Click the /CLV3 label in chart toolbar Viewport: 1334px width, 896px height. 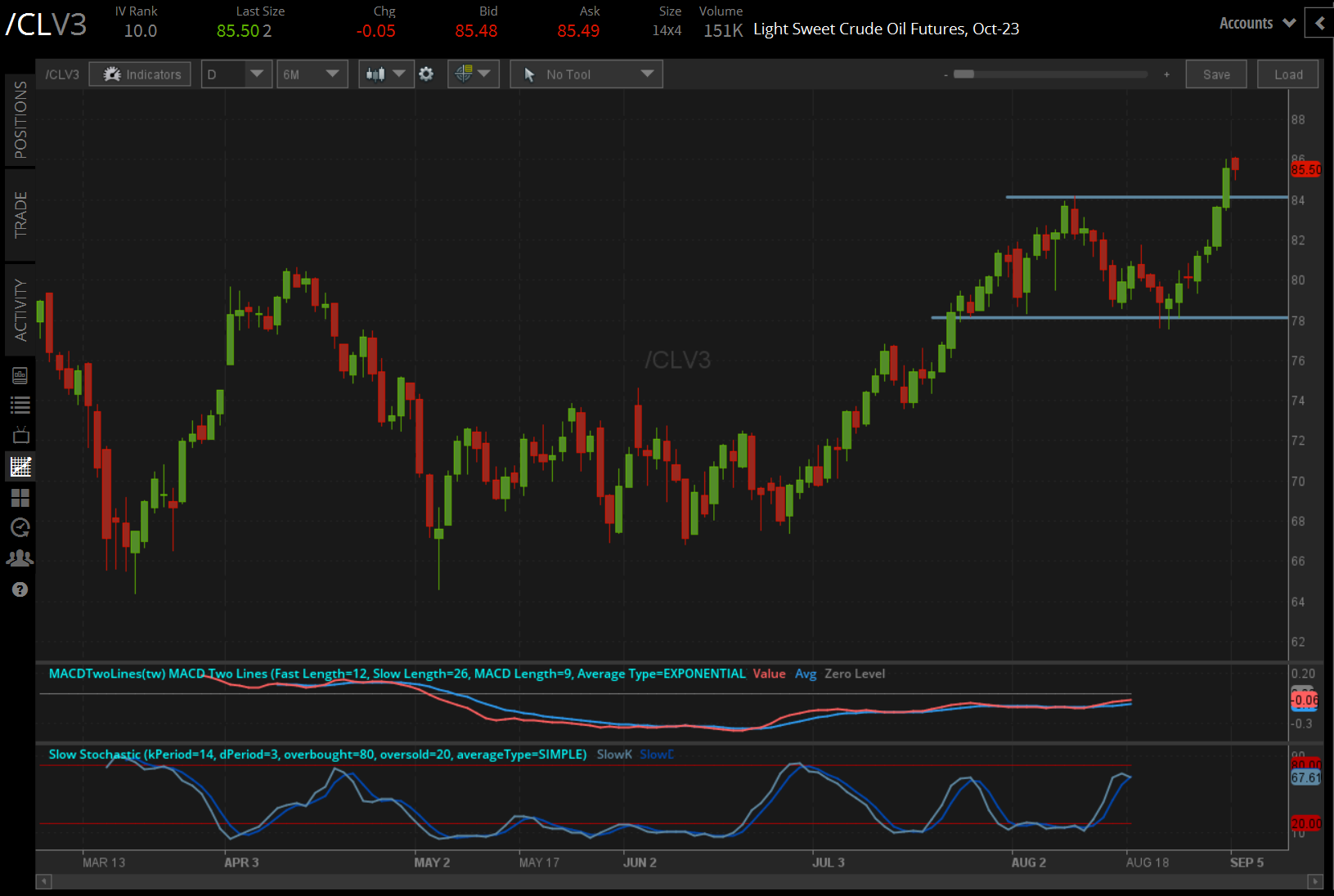coord(62,74)
